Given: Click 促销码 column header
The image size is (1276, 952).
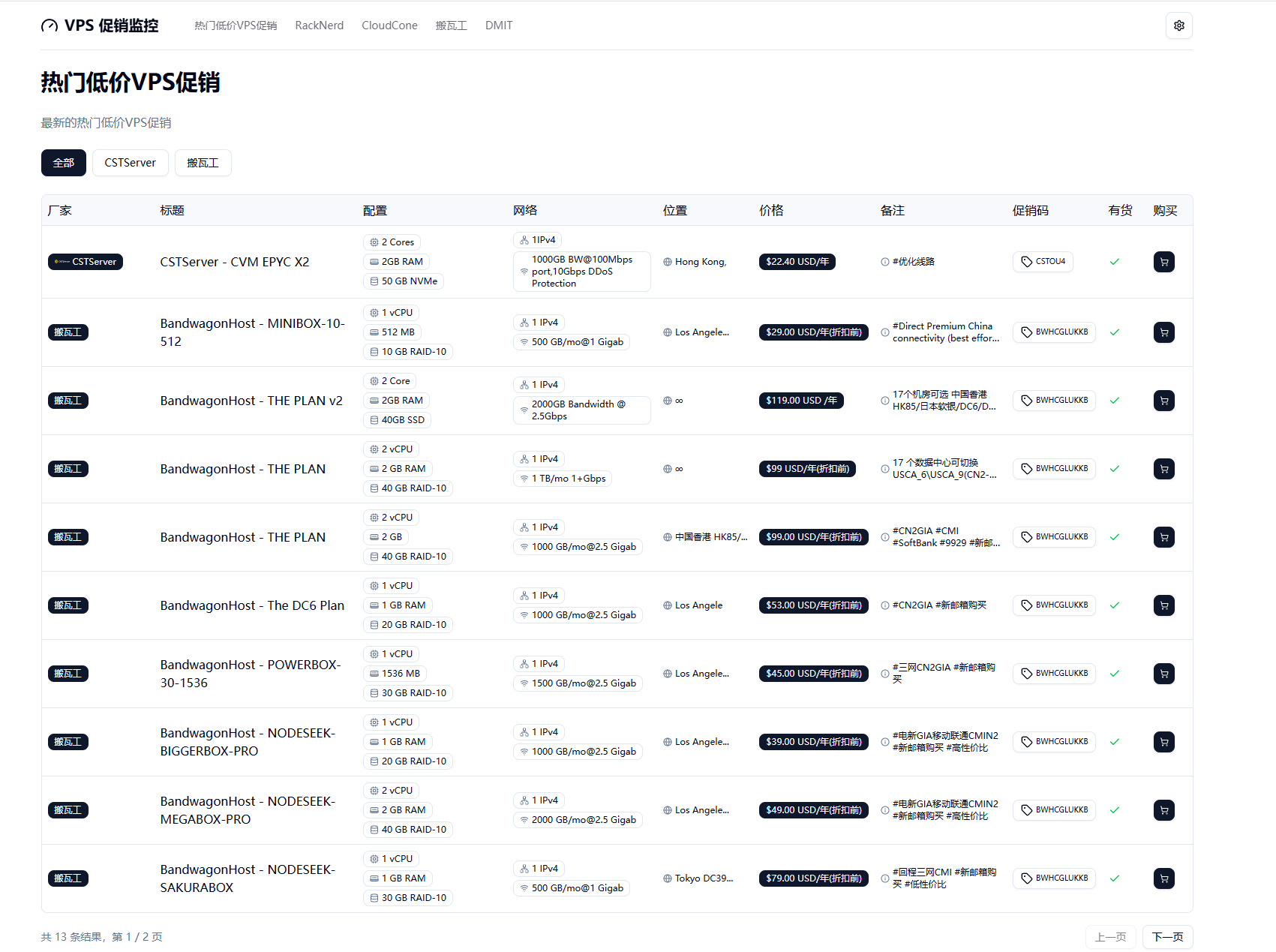Looking at the screenshot, I should pos(1031,211).
